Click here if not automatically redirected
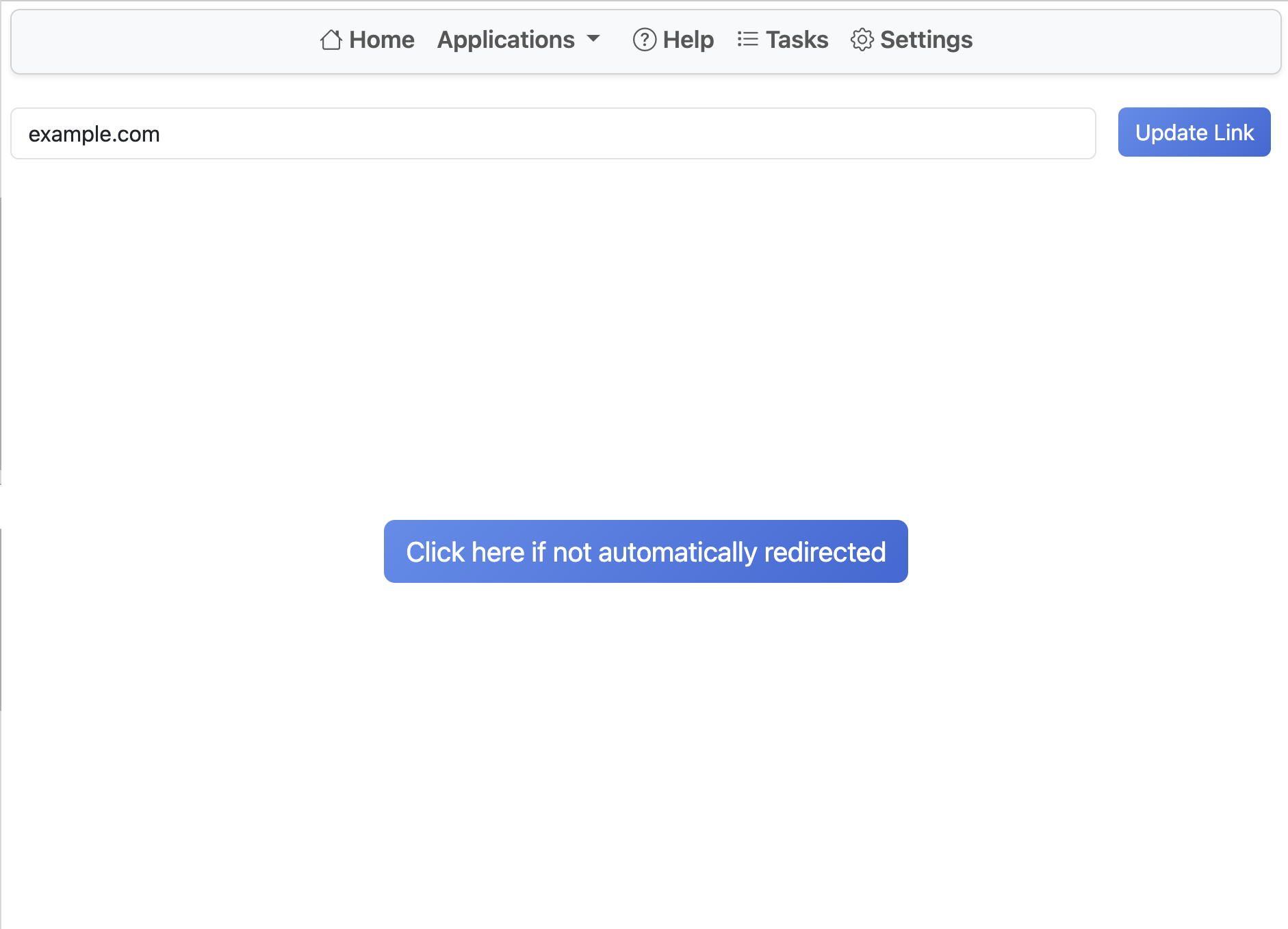The width and height of the screenshot is (1288, 929). 645,551
